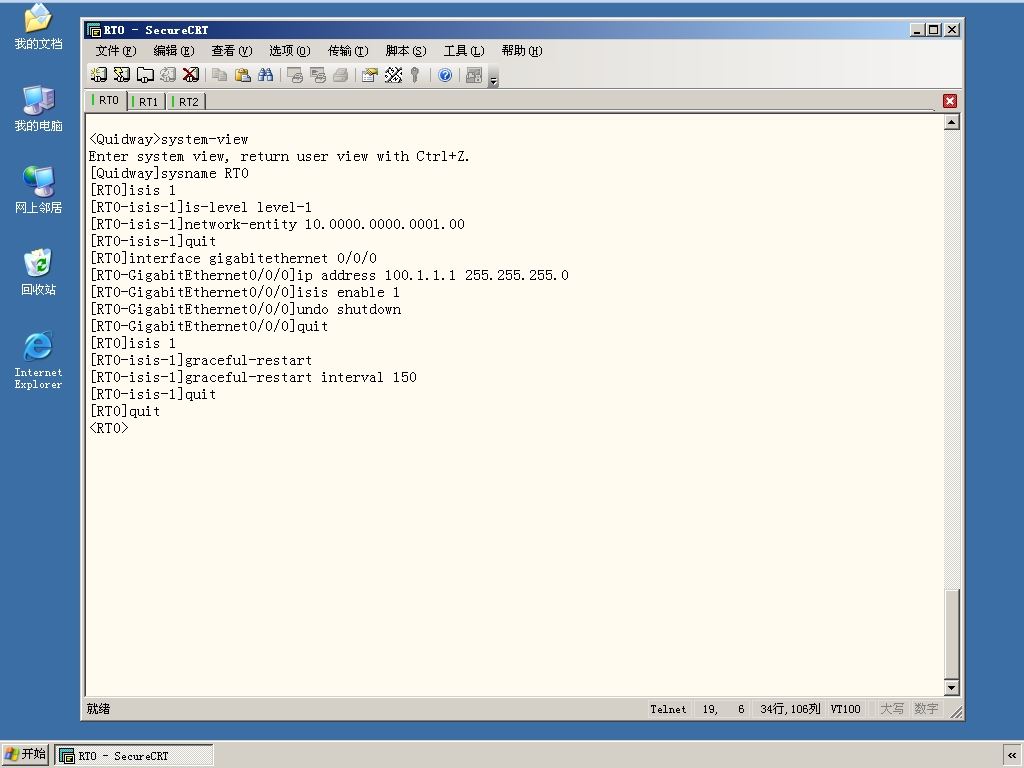Click the RT0 - SecureCRT taskbar button

click(133, 756)
